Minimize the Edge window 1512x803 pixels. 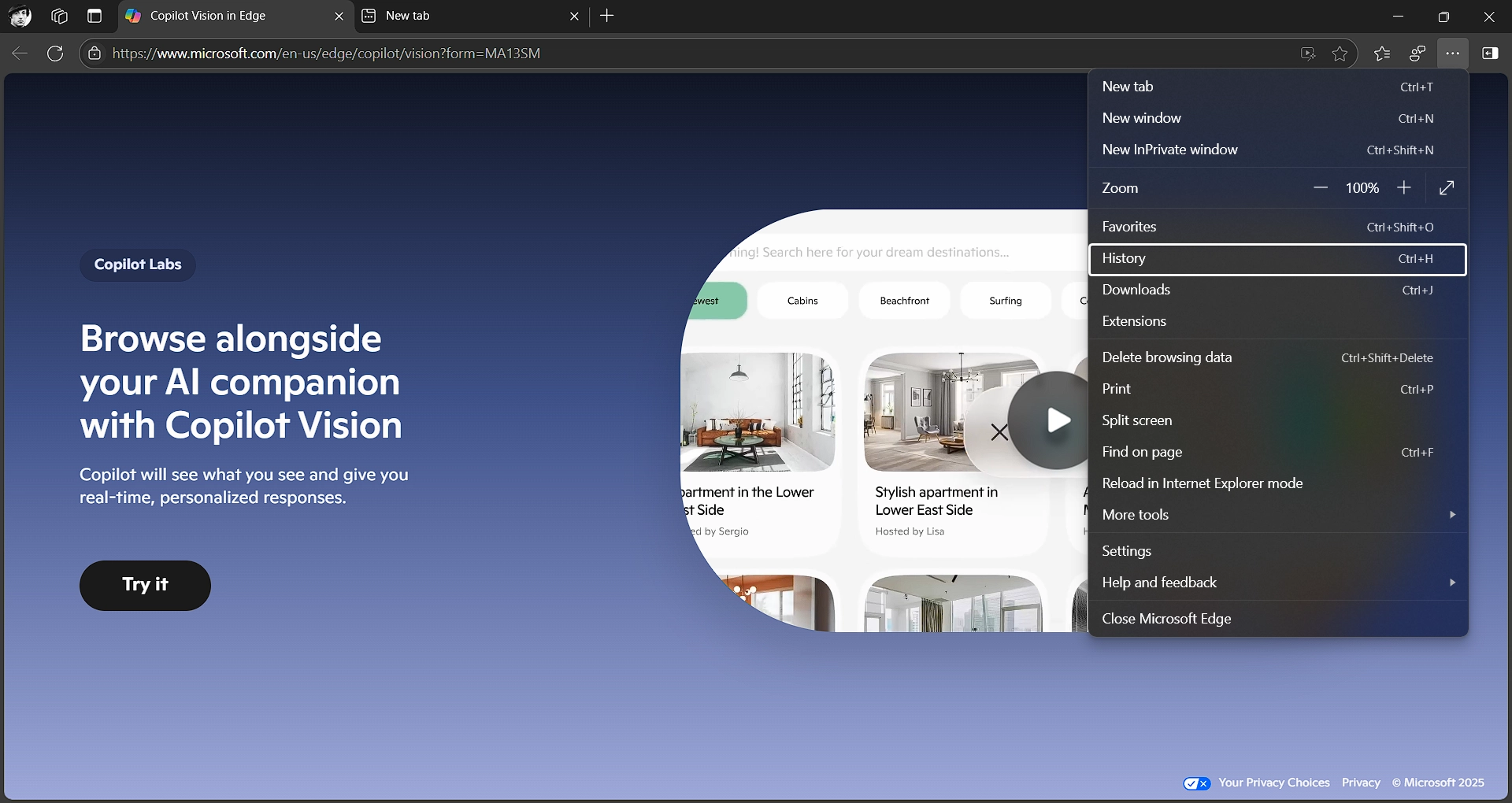click(1399, 16)
